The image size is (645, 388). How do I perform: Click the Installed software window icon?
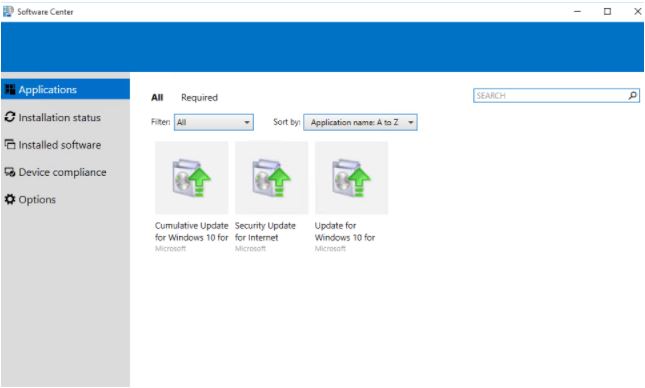click(10, 144)
